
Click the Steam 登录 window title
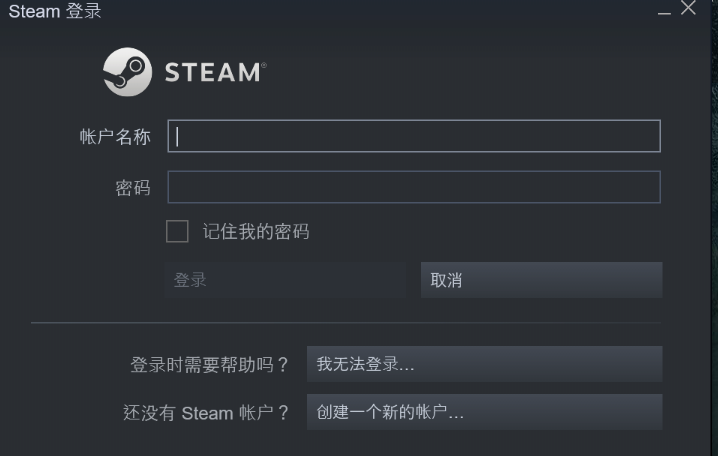click(x=55, y=11)
